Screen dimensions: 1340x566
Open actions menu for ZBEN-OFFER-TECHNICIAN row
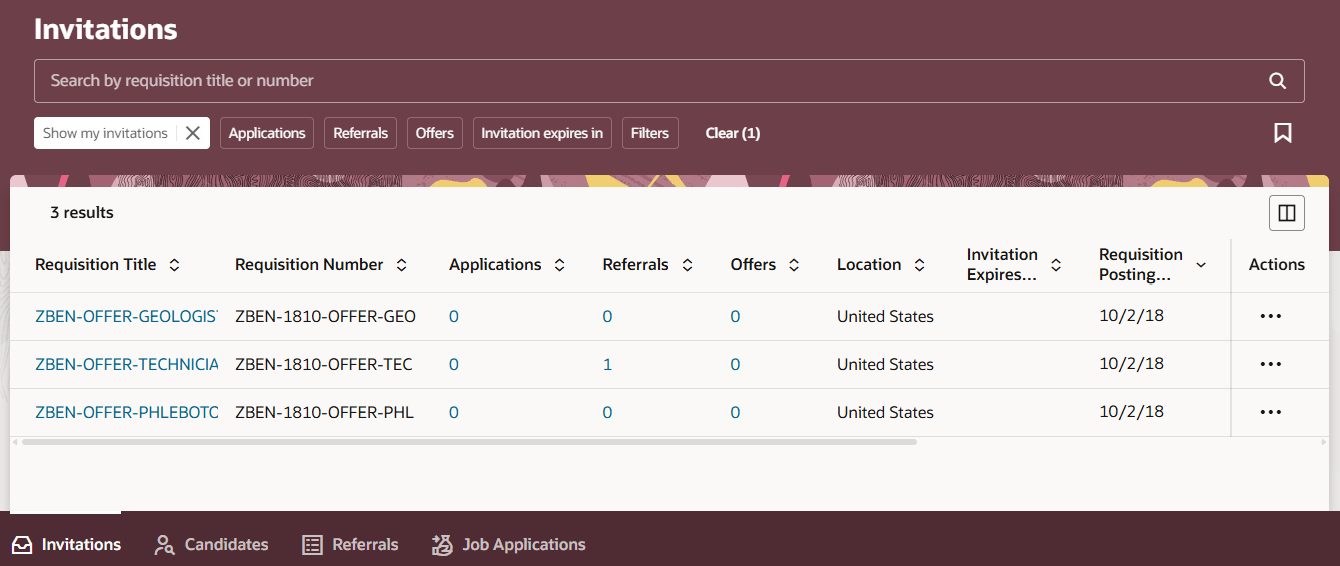click(1270, 364)
